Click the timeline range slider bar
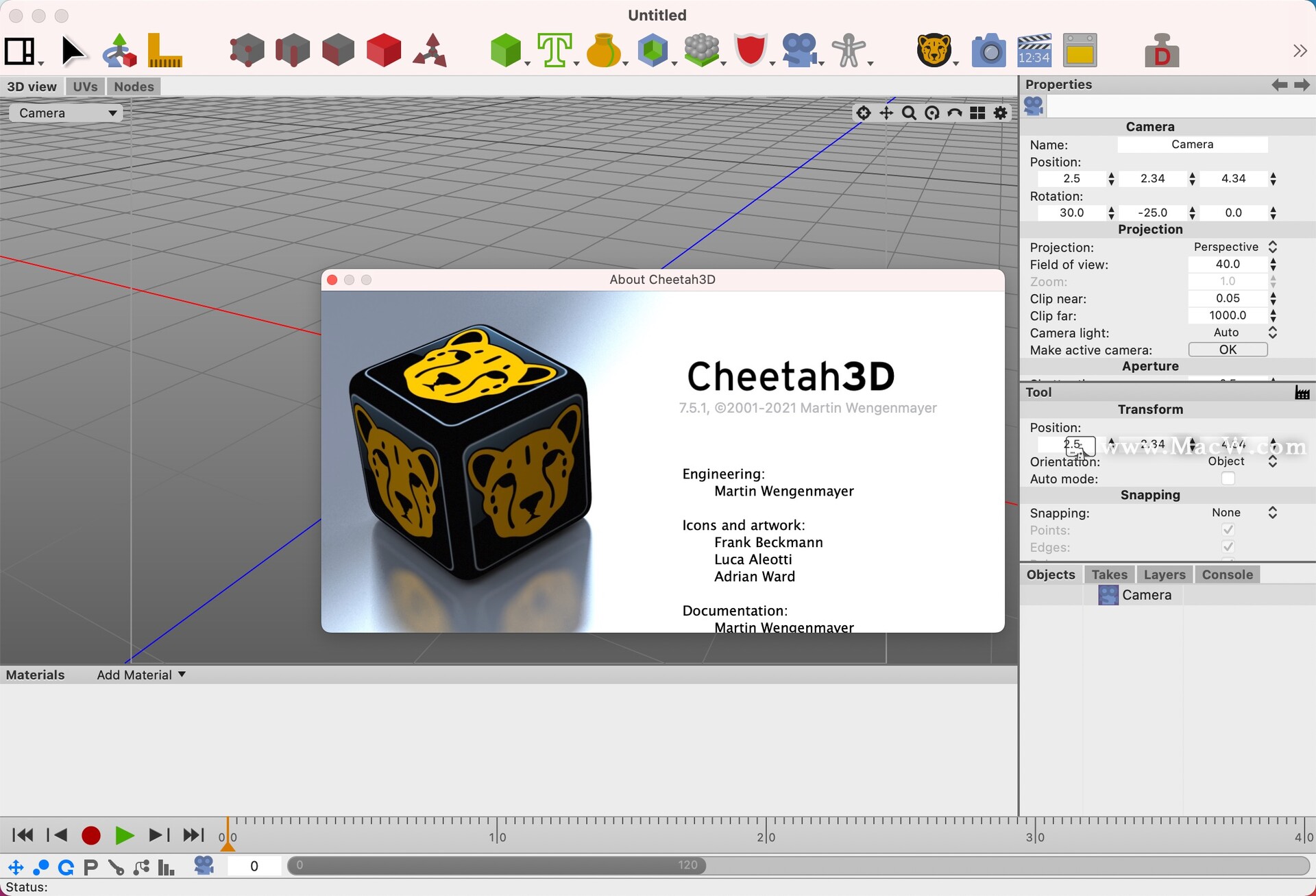The image size is (1316, 896). (x=497, y=865)
